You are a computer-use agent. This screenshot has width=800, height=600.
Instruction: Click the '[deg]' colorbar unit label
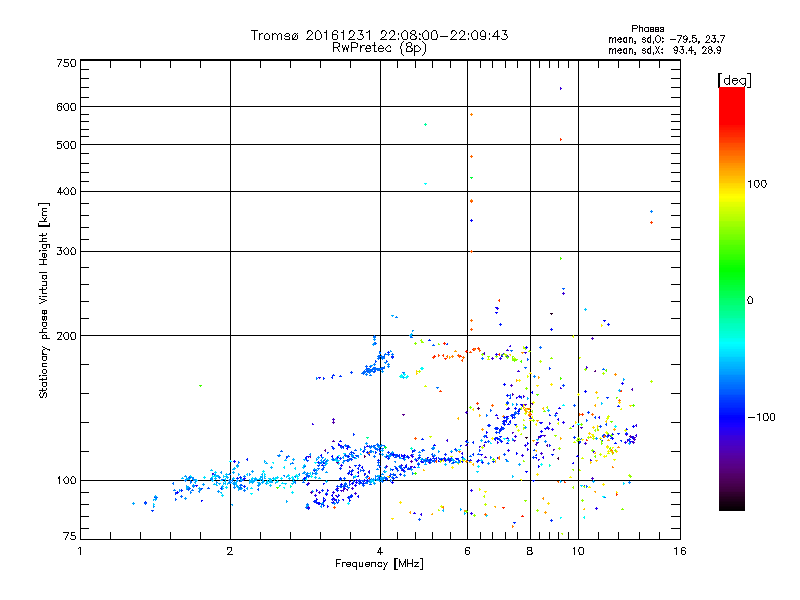[734, 80]
